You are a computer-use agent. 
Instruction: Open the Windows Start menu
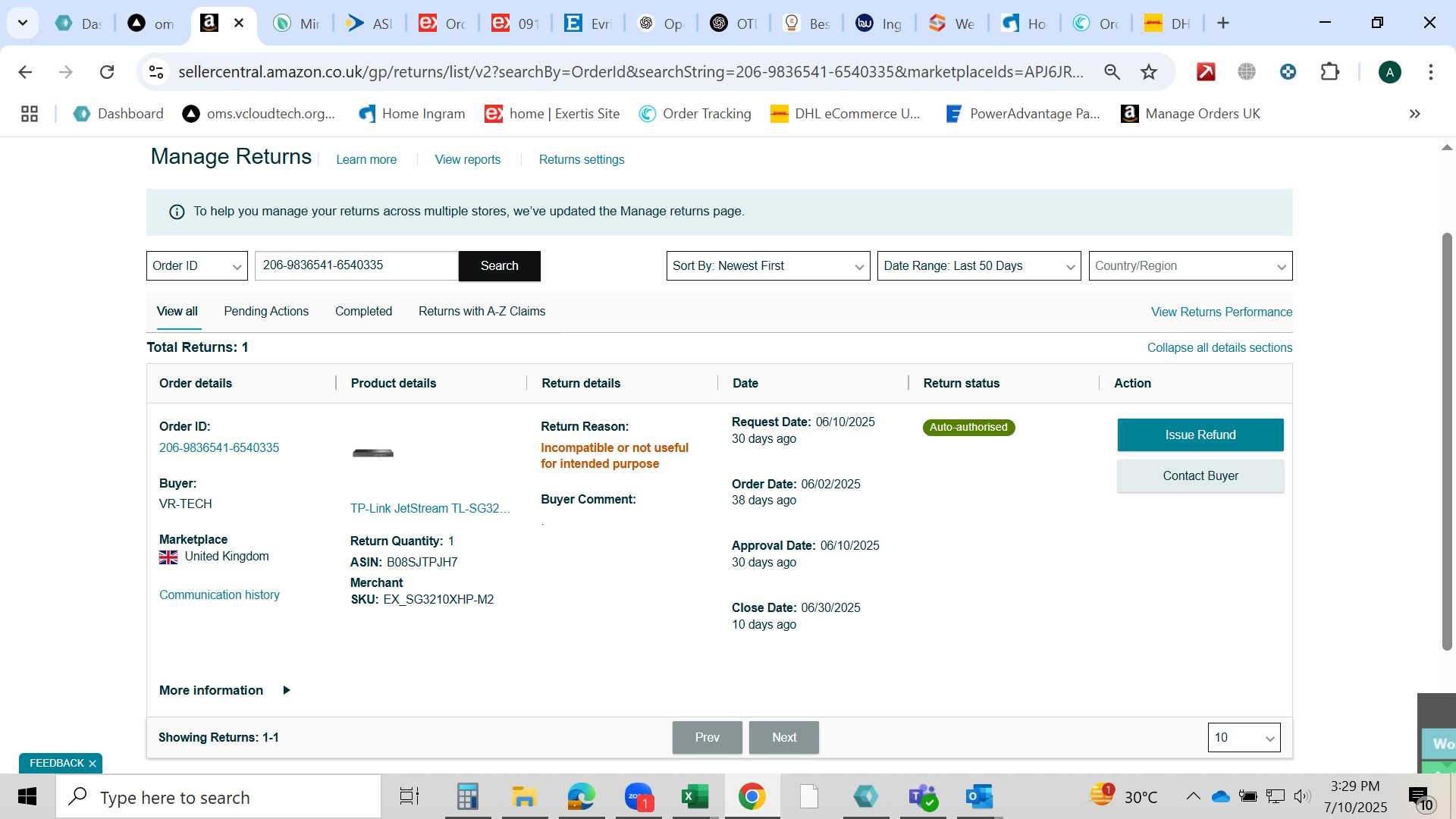27,797
